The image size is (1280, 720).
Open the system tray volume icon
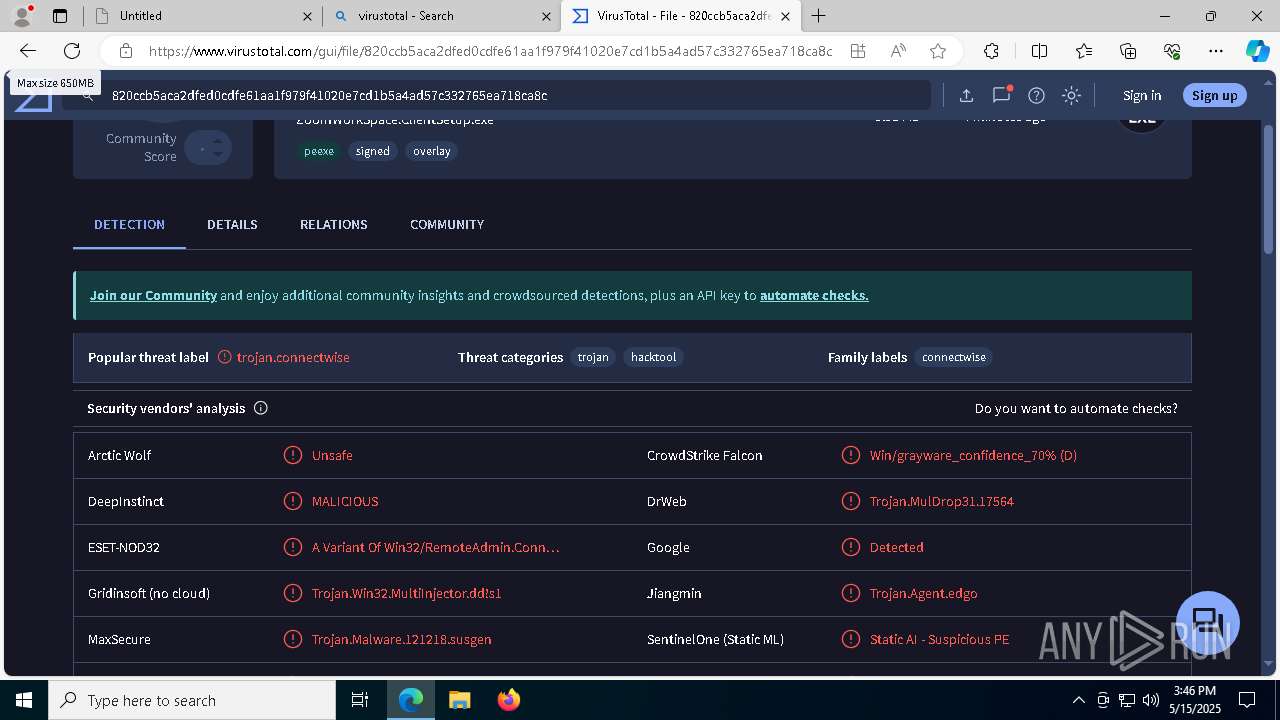[x=1151, y=700]
